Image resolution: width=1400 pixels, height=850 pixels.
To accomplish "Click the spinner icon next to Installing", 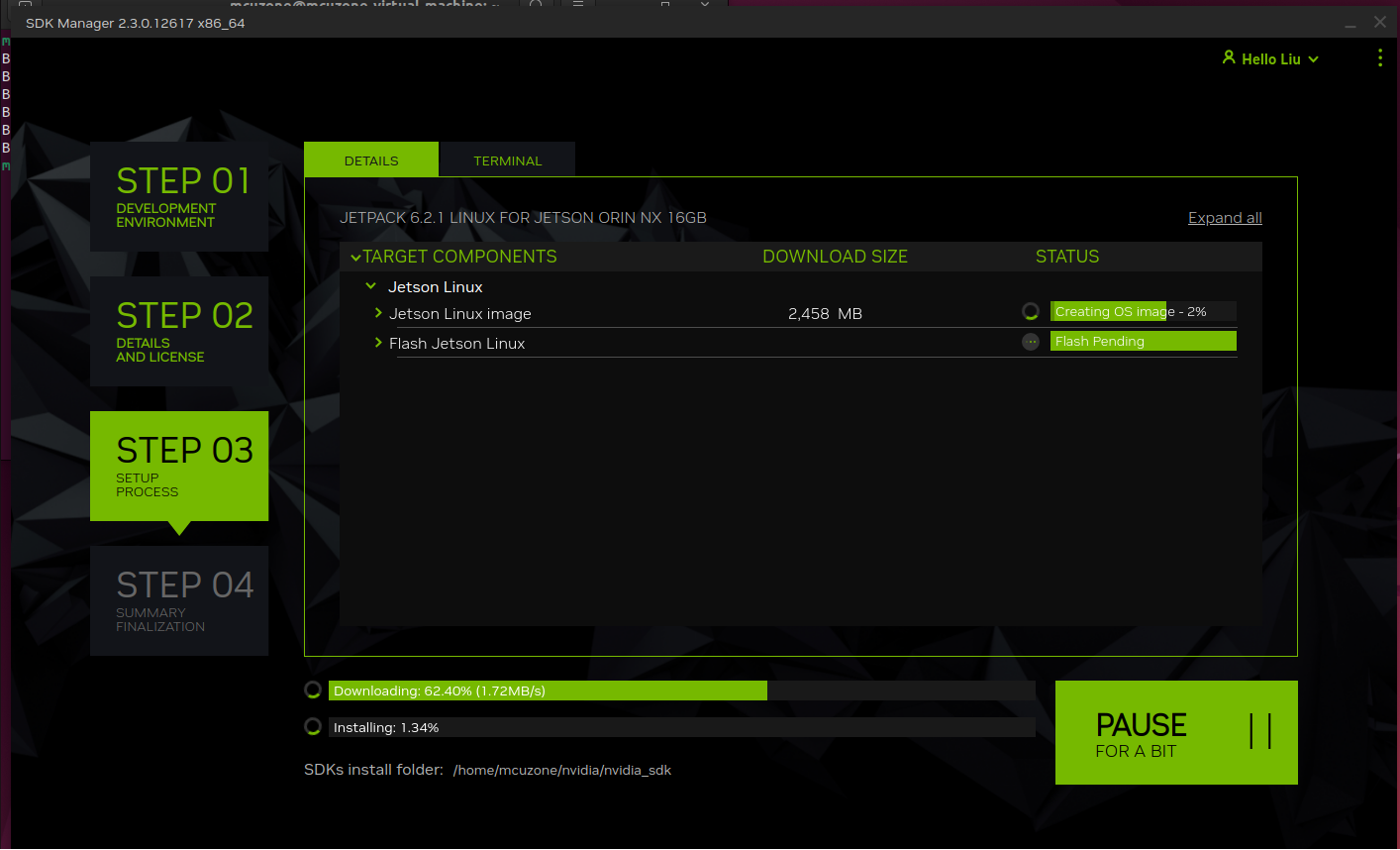I will (313, 727).
